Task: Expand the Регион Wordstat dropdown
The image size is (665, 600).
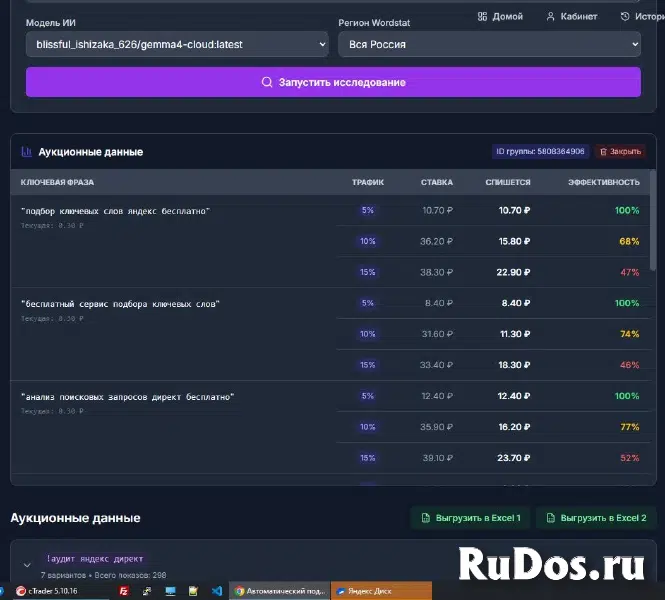Action: click(489, 44)
